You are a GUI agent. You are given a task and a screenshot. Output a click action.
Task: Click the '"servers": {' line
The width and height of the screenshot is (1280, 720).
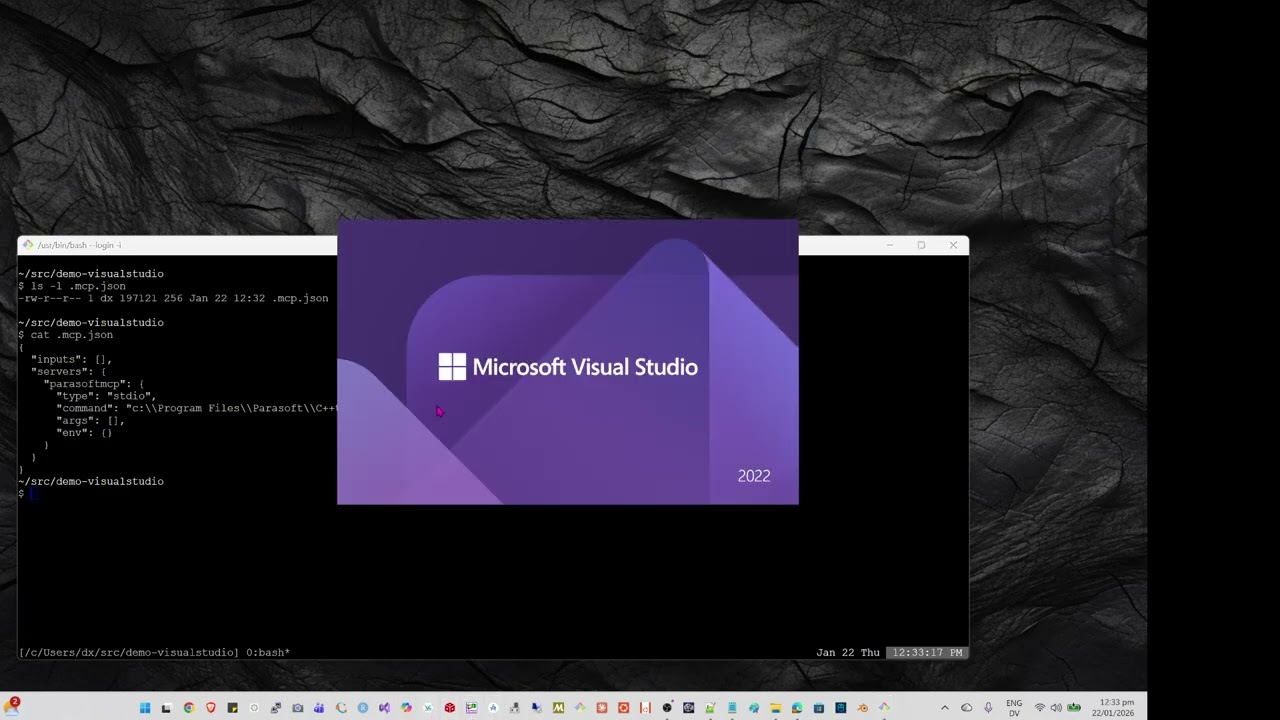(68, 371)
